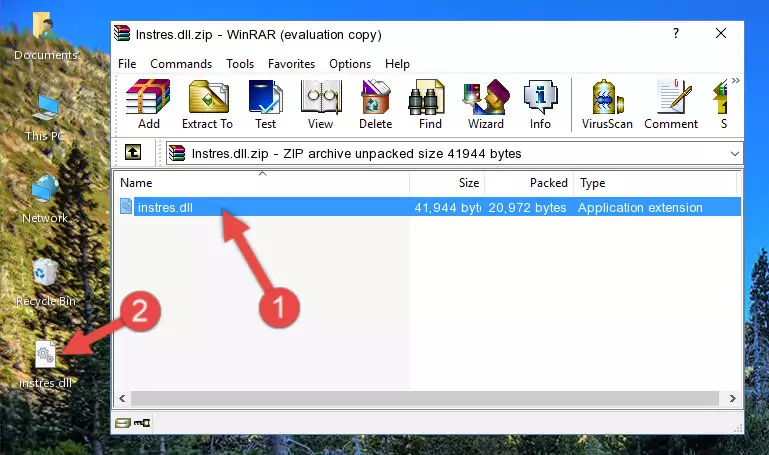Viewport: 769px width, 455px height.
Task: Run the Test archive tool
Action: pyautogui.click(x=265, y=104)
